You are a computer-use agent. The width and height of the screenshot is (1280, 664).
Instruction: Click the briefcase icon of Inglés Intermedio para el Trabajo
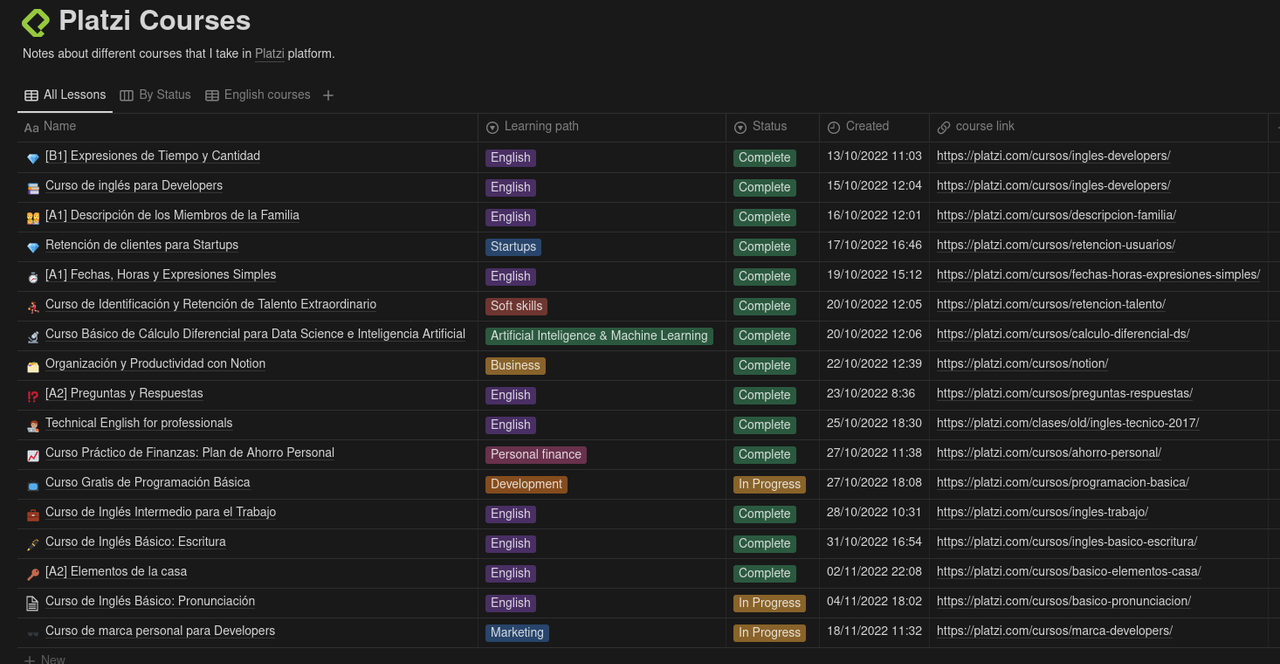click(x=33, y=514)
